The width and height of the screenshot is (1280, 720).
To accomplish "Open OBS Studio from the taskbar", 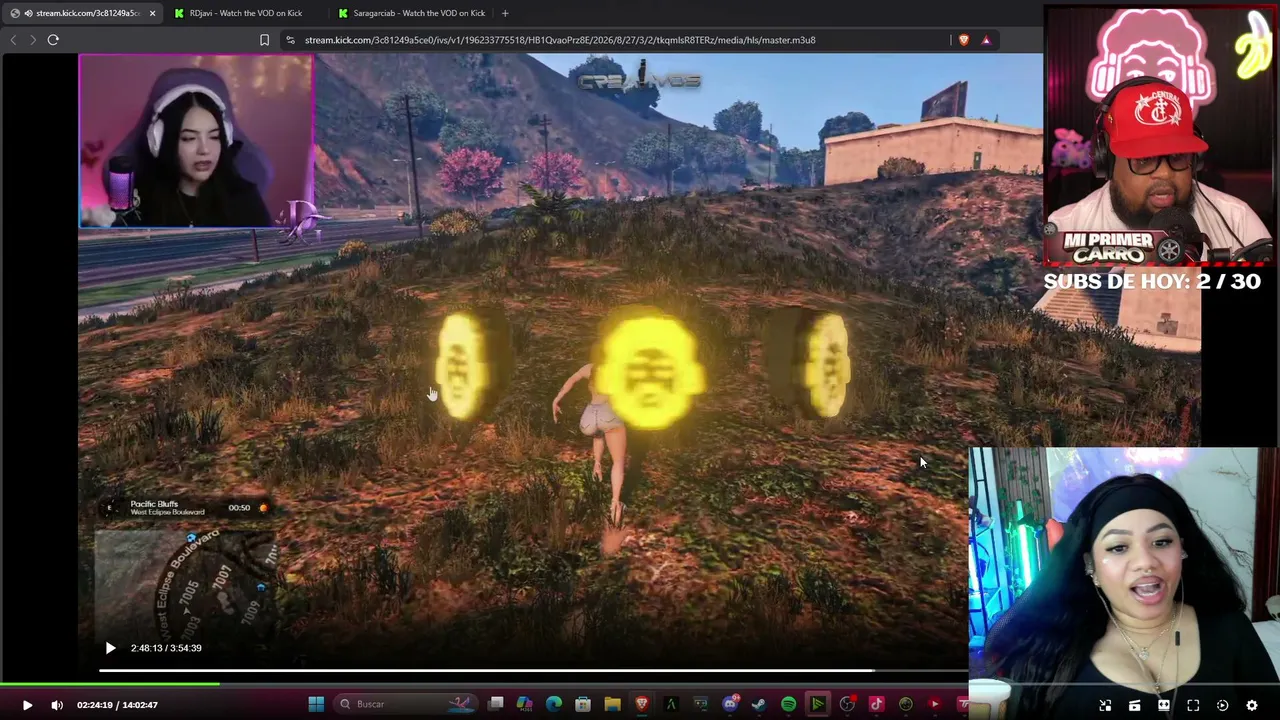I will 847,704.
